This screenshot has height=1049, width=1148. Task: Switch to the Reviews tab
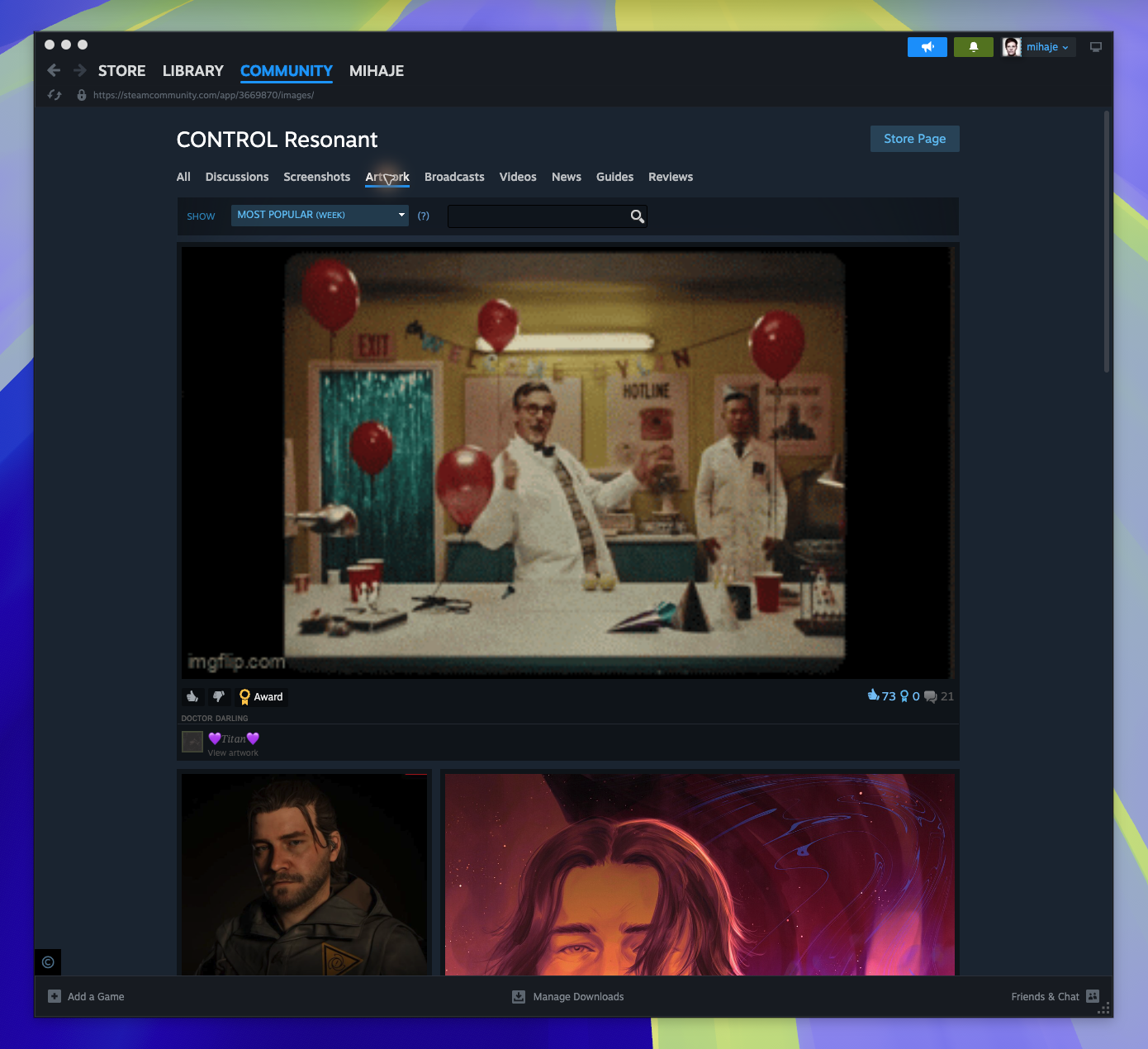click(671, 177)
